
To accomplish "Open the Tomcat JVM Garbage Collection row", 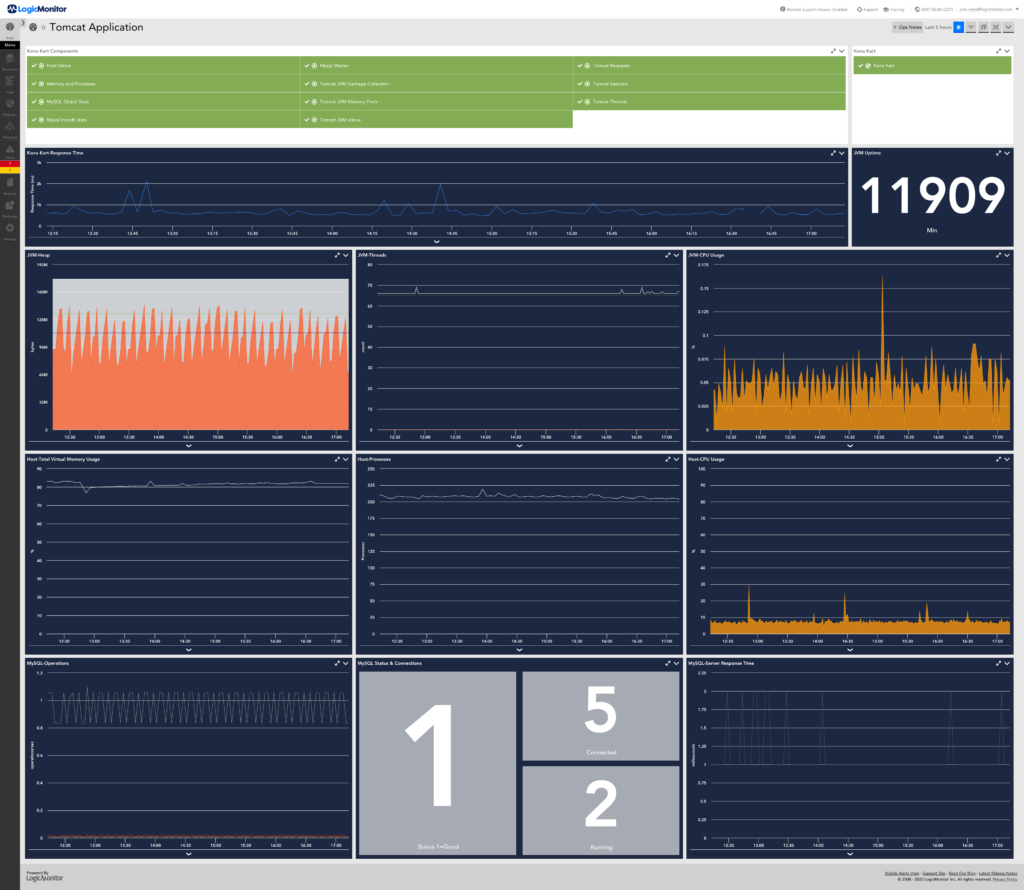I will [436, 84].
